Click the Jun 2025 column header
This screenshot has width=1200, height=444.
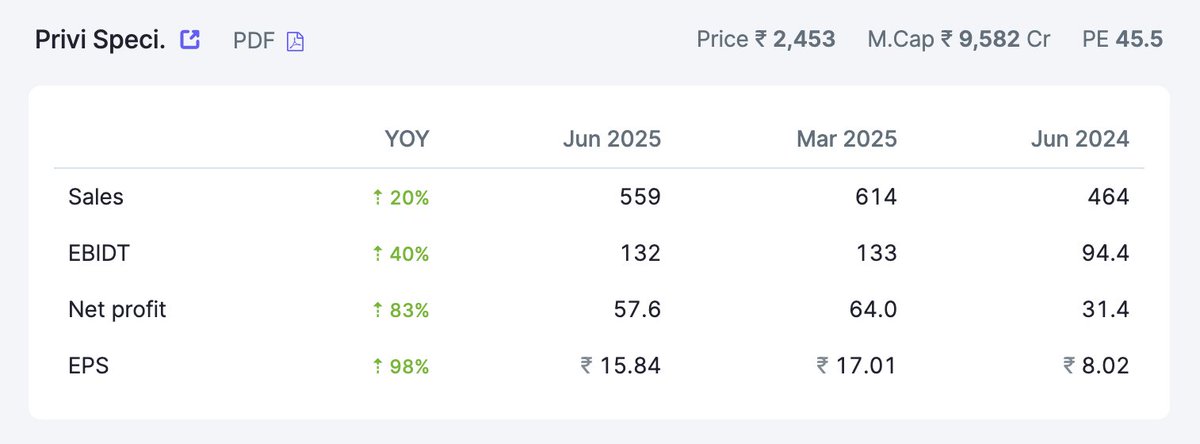pyautogui.click(x=610, y=139)
